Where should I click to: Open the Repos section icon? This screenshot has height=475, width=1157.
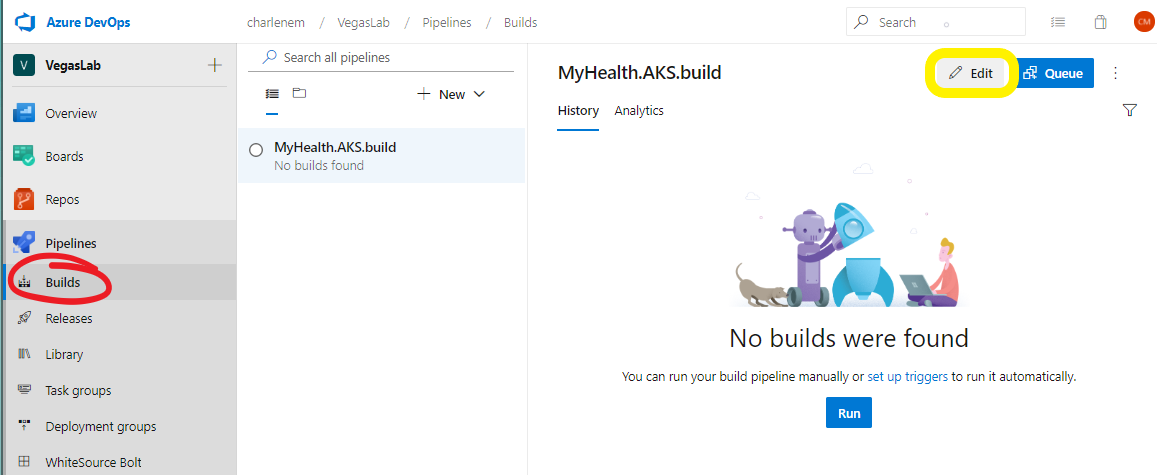tap(24, 199)
